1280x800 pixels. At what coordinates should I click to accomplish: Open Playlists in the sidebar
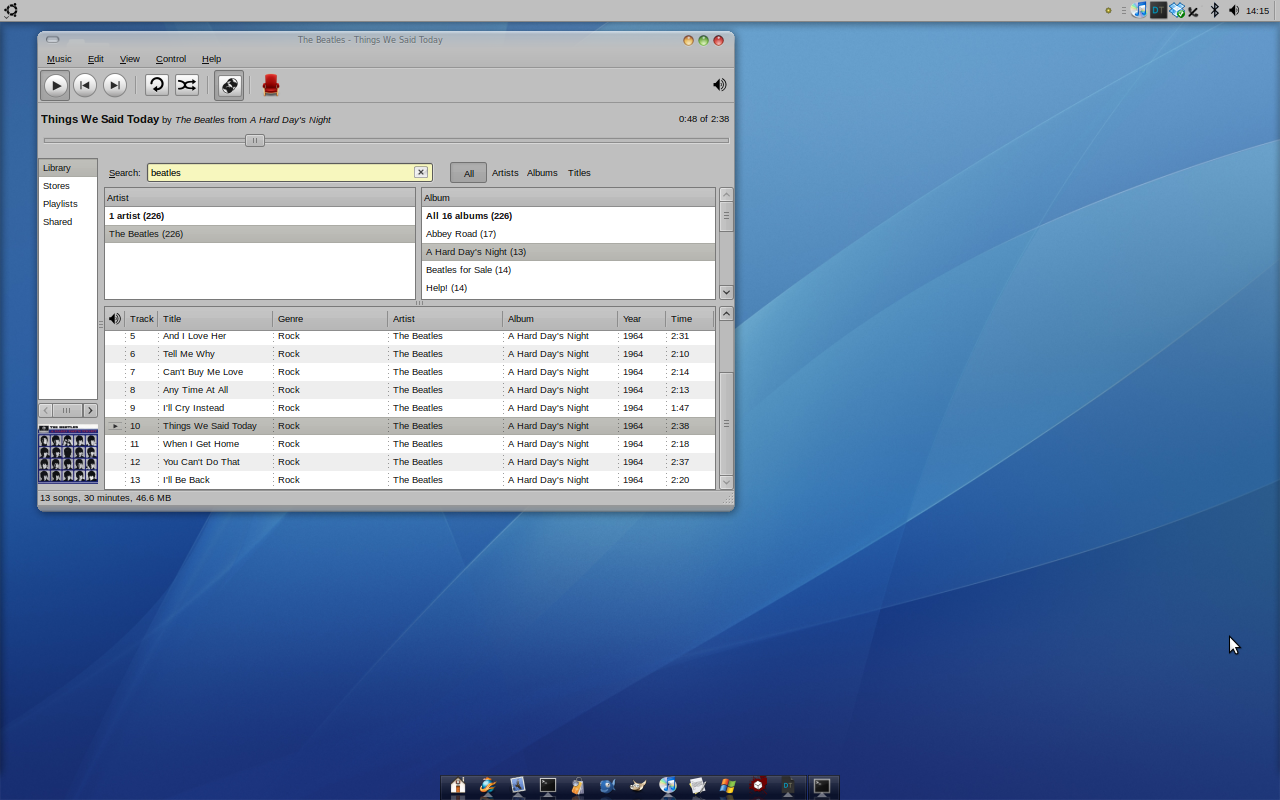click(x=68, y=204)
